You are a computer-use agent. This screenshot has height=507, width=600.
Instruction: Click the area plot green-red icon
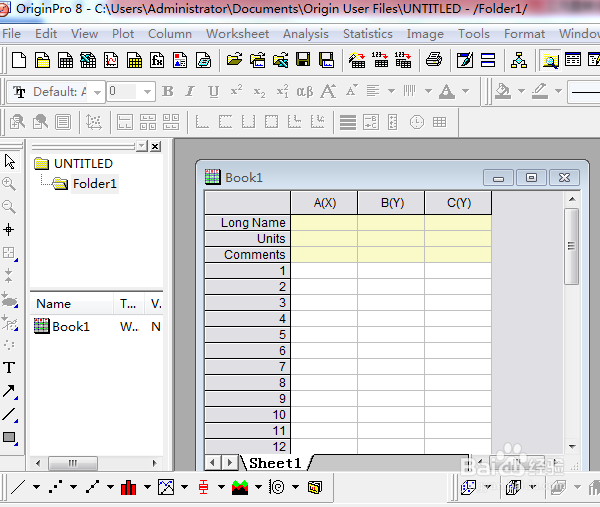tap(240, 487)
